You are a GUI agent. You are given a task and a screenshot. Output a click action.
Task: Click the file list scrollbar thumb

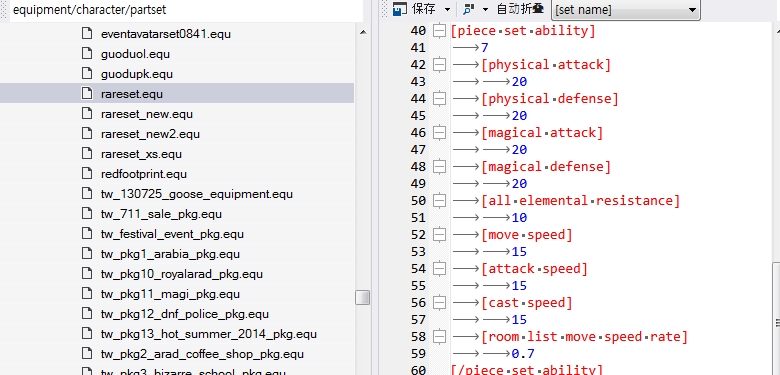pos(363,297)
